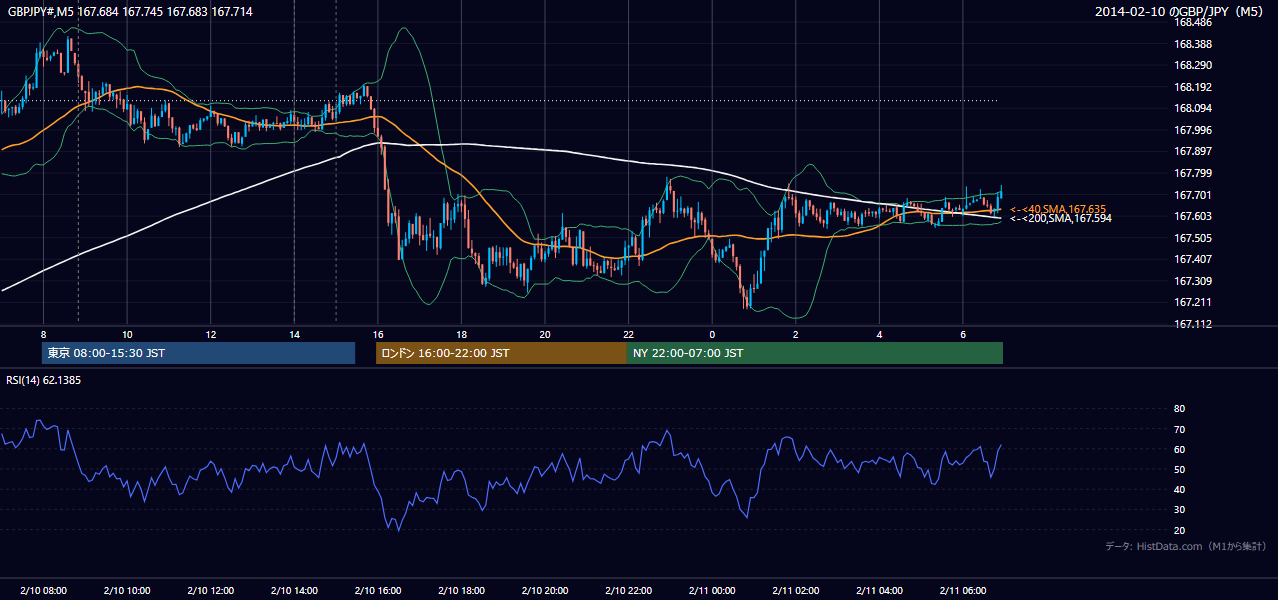This screenshot has height=600, width=1278.
Task: Click the RSI scale value 80
Action: (1179, 409)
